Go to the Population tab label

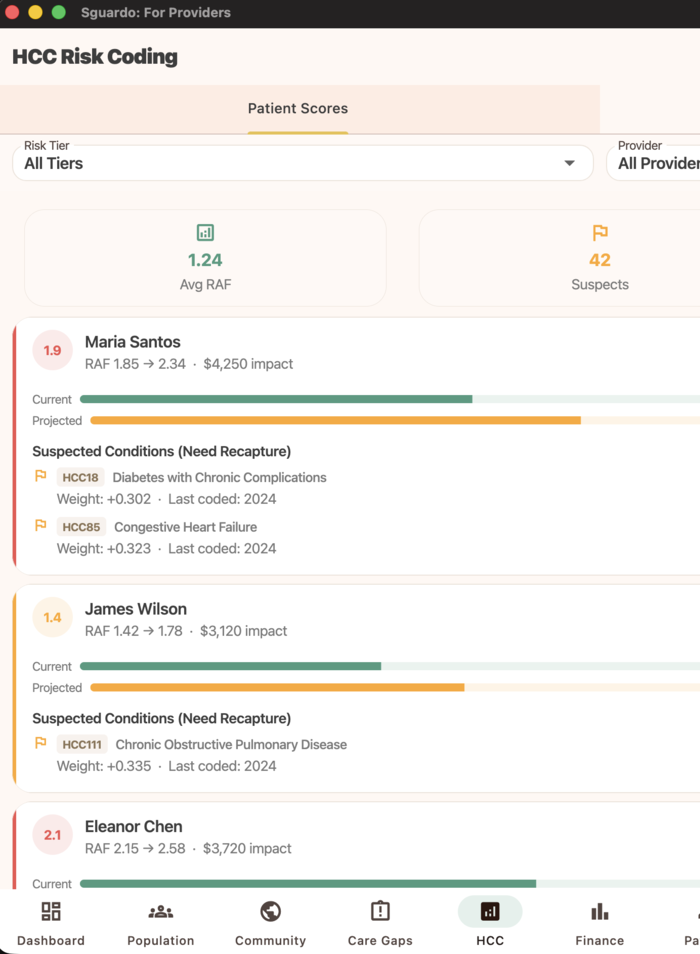[x=161, y=941]
